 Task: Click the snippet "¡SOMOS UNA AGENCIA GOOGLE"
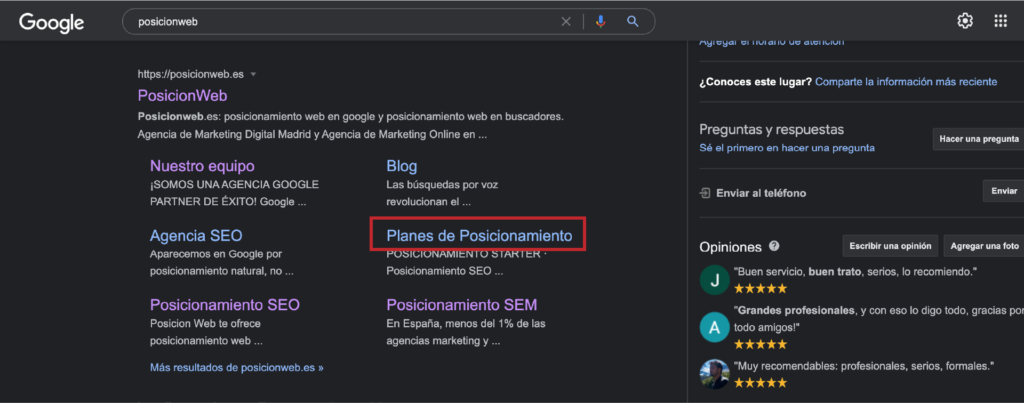tap(234, 185)
